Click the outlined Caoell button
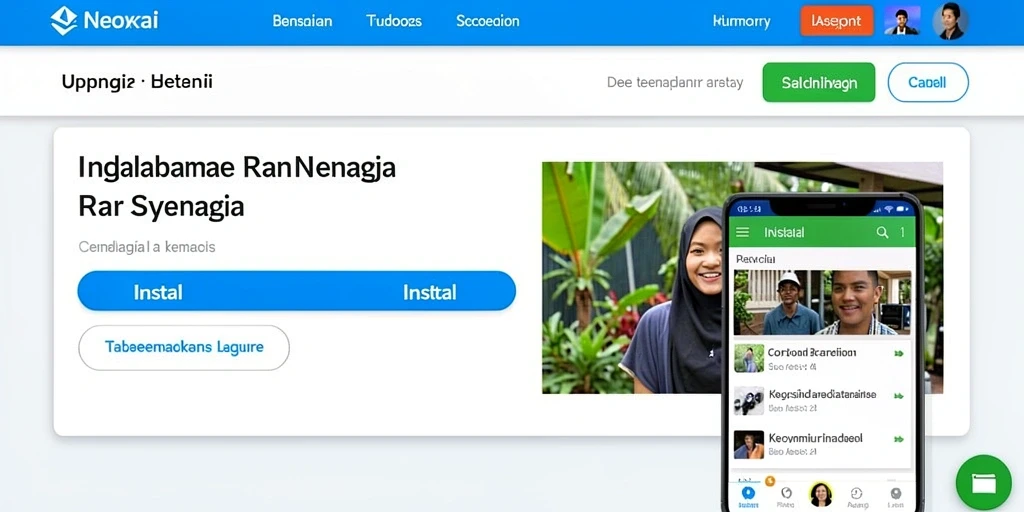1024x512 pixels. 928,82
